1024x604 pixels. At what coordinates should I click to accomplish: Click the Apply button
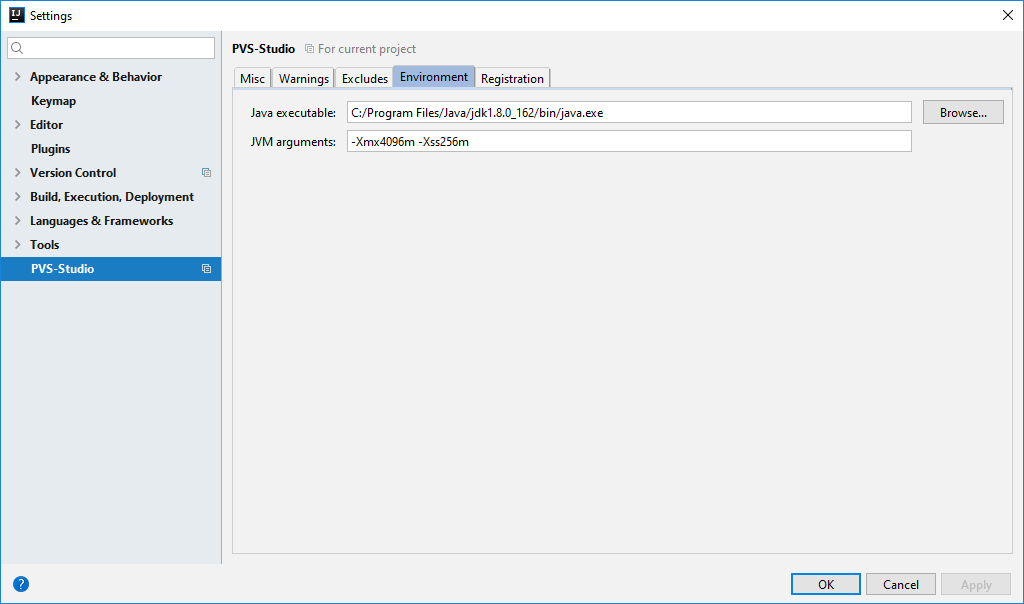(976, 584)
